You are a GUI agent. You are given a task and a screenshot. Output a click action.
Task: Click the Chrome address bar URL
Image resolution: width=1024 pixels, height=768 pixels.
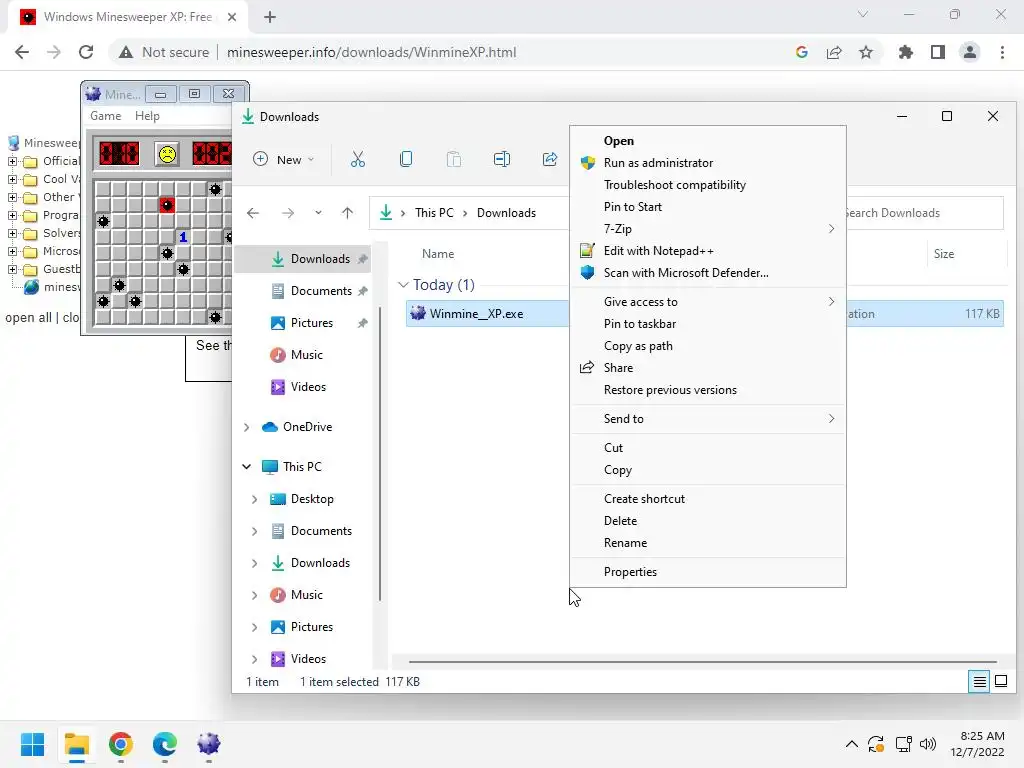(x=371, y=52)
